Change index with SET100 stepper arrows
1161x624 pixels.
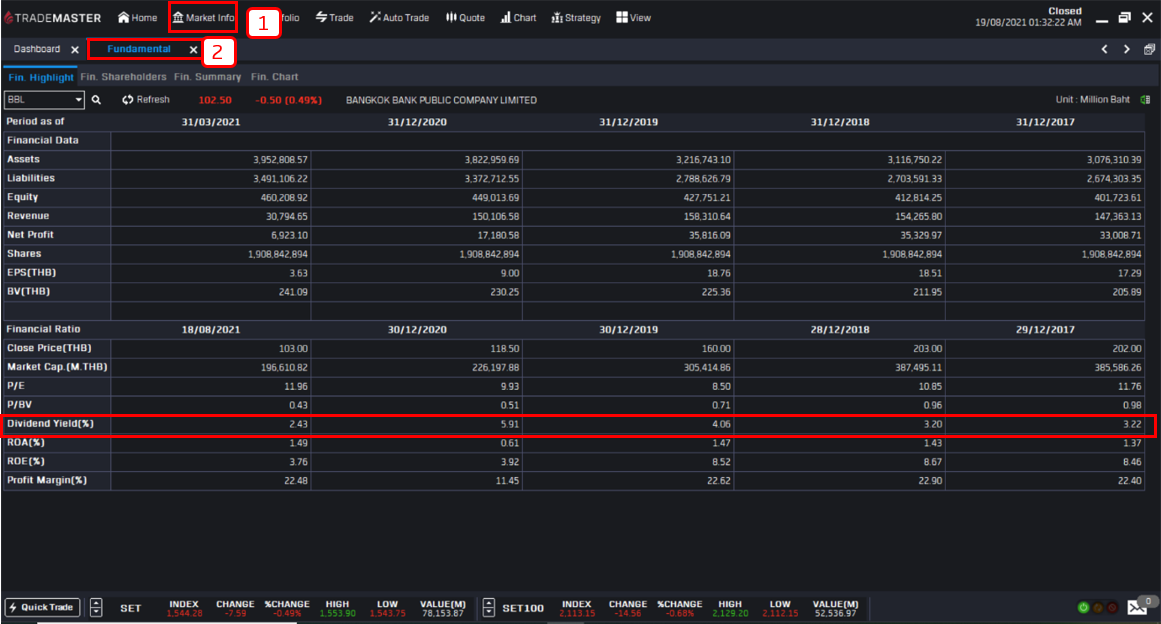[489, 608]
